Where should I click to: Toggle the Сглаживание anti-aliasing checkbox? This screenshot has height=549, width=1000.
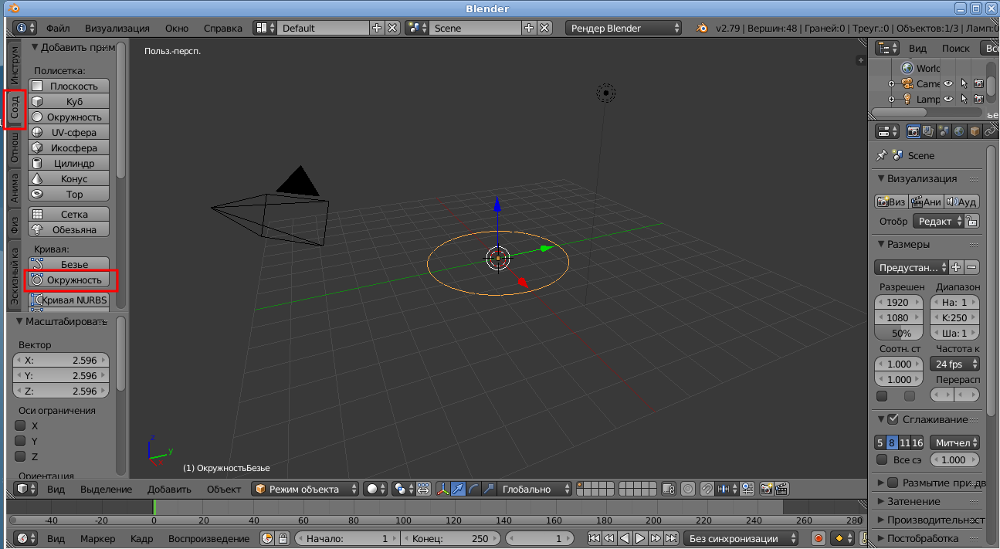tap(893, 419)
